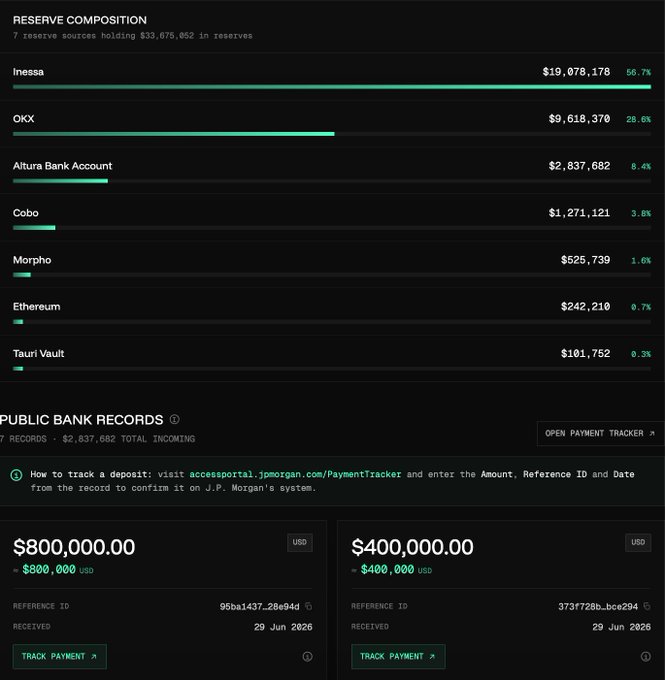Select the Altura Bank Account label
The height and width of the screenshot is (680, 665).
[x=62, y=166]
